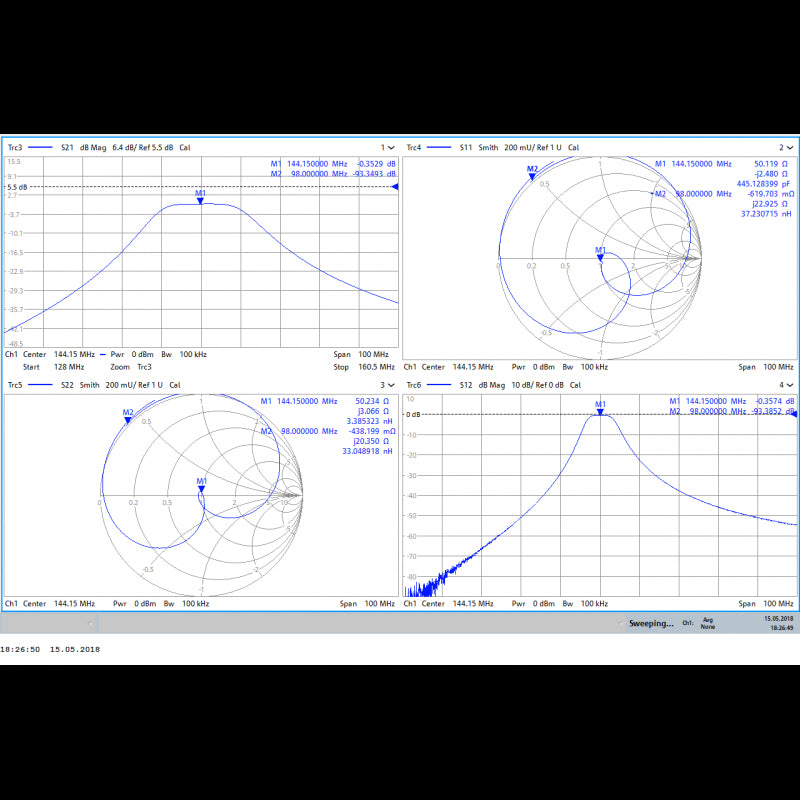Select the Trc6 trace label
Viewport: 800px width, 800px height.
pos(415,385)
